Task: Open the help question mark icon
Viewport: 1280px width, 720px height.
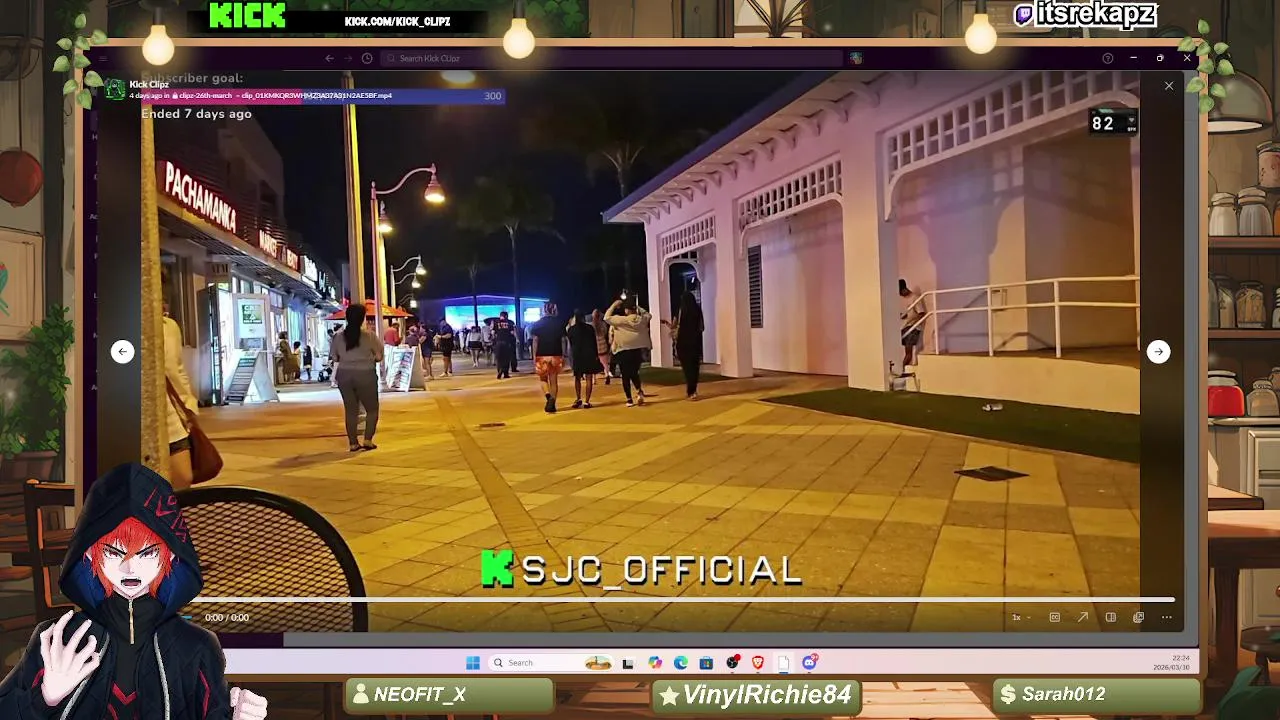Action: tap(1107, 58)
